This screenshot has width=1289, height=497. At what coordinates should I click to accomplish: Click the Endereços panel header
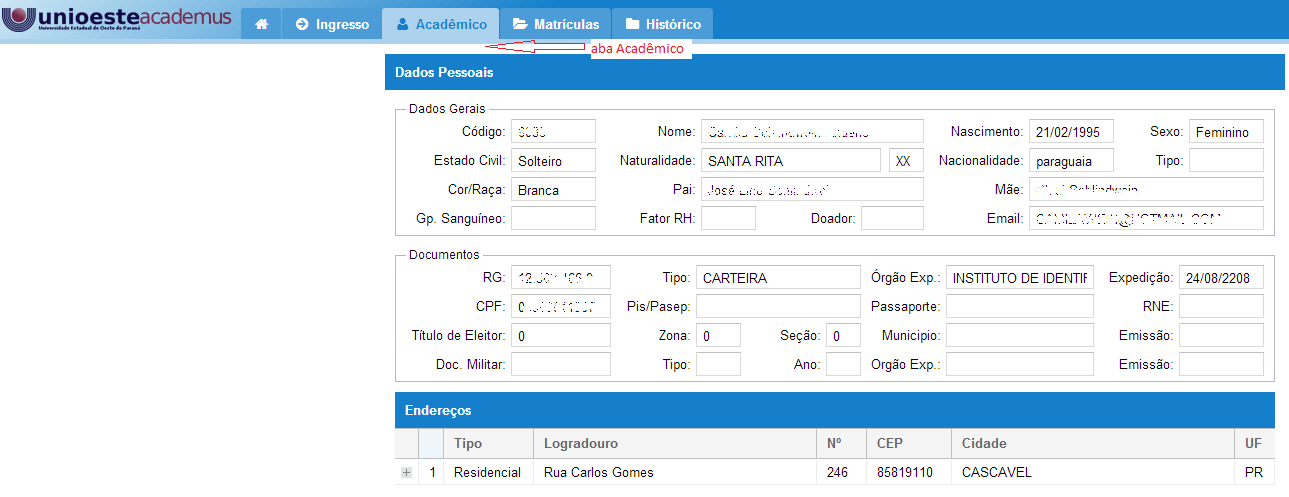(x=835, y=410)
